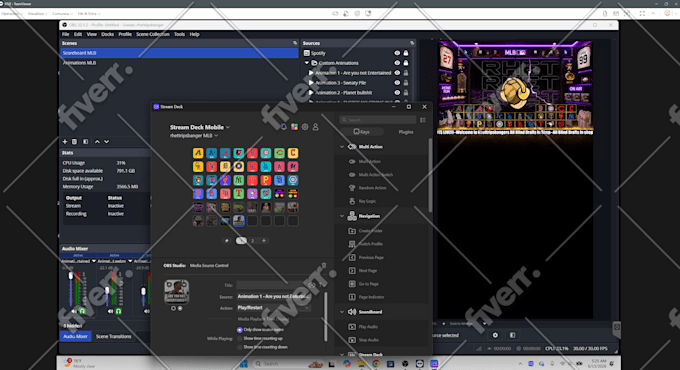
Task: Toggle the Stream Deck action list view icon
Action: coord(423,120)
